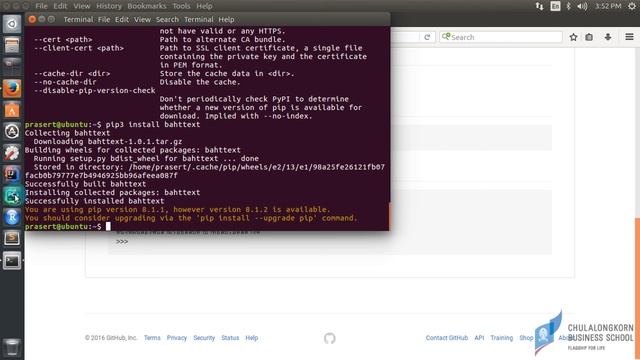This screenshot has width=640, height=360.
Task: Click the '>>>' prompt in Firefox page
Action: [122, 242]
